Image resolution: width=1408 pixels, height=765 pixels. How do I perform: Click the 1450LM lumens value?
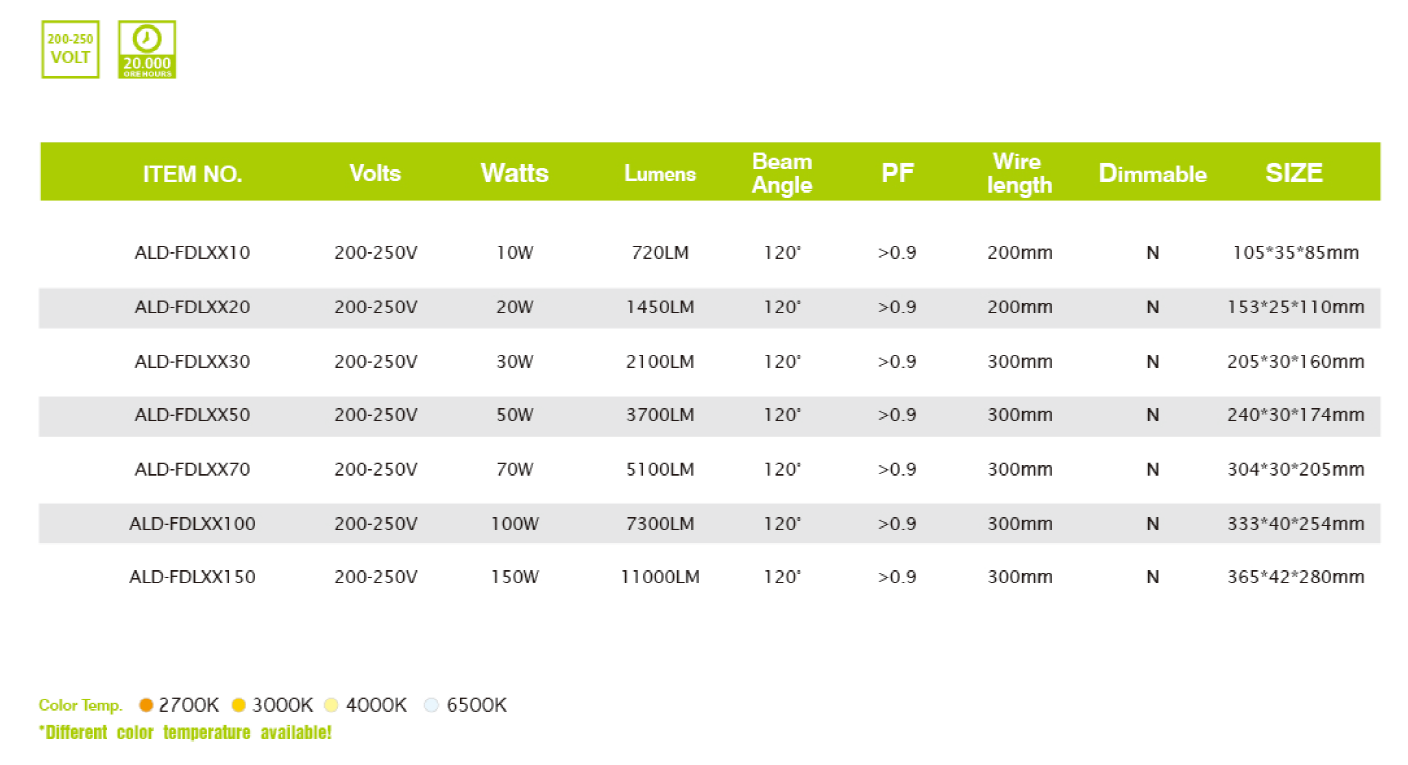point(660,307)
